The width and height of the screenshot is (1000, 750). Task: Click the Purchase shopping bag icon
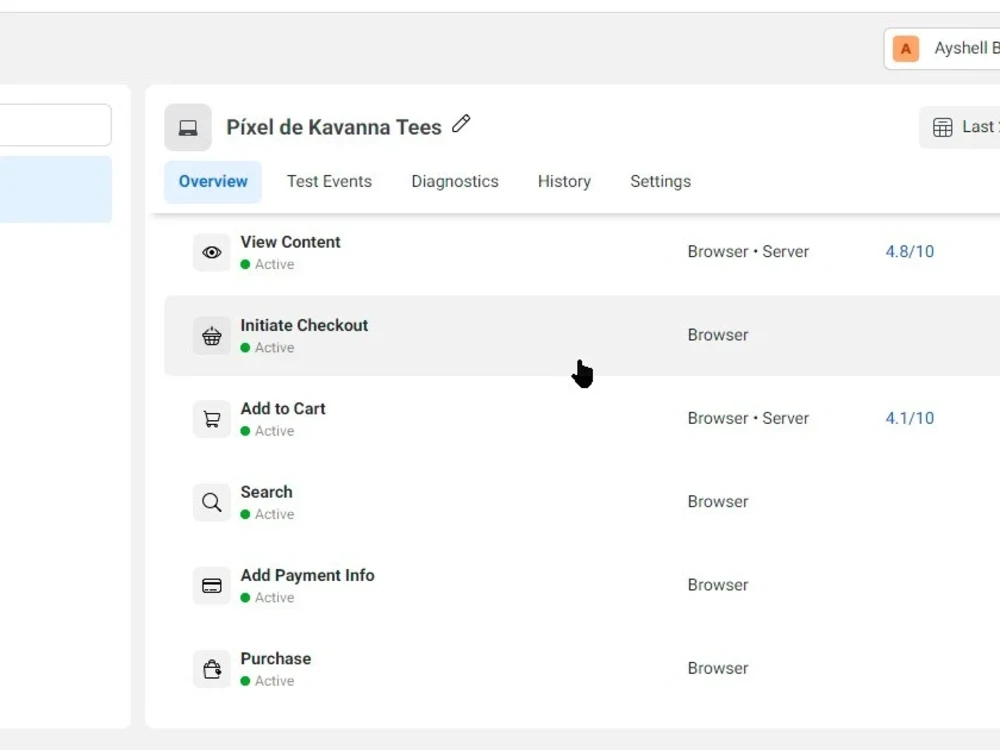[x=211, y=668]
